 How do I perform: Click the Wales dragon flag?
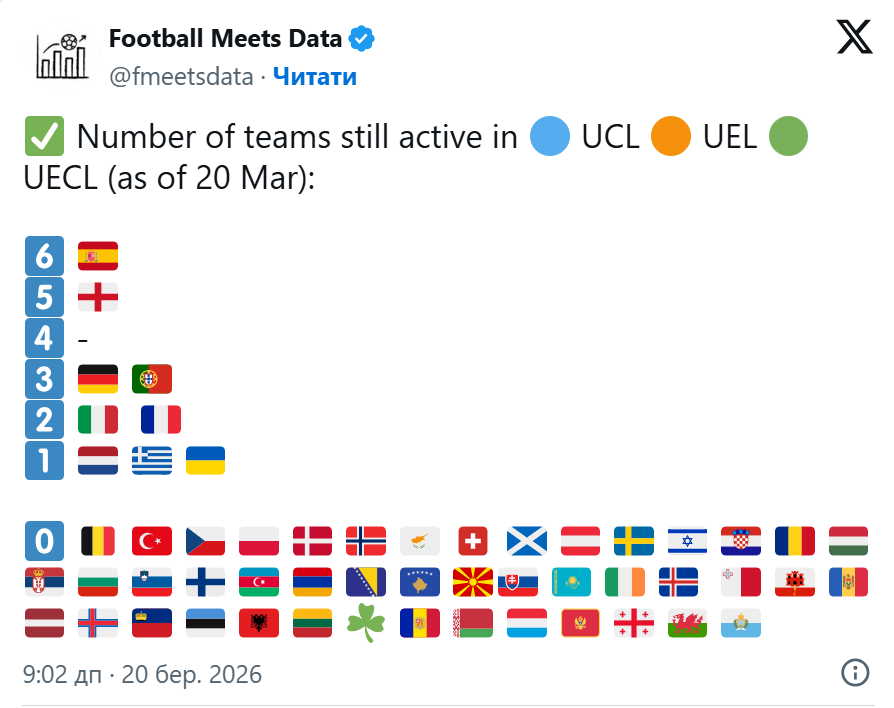pos(688,623)
